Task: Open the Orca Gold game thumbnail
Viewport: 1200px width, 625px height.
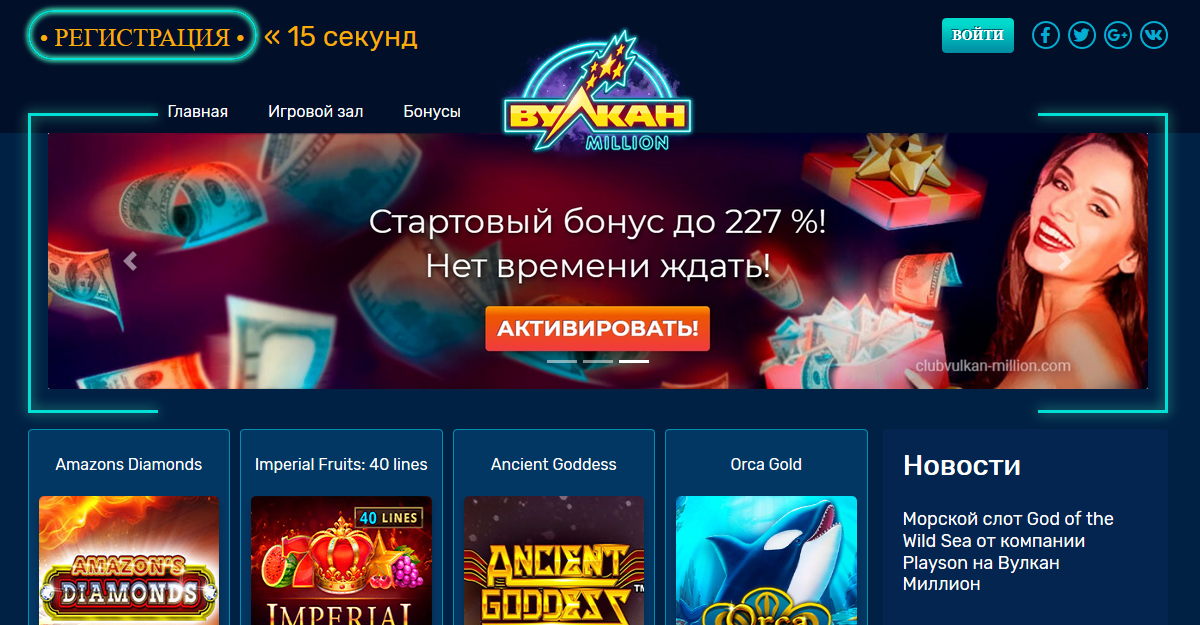Action: click(766, 560)
